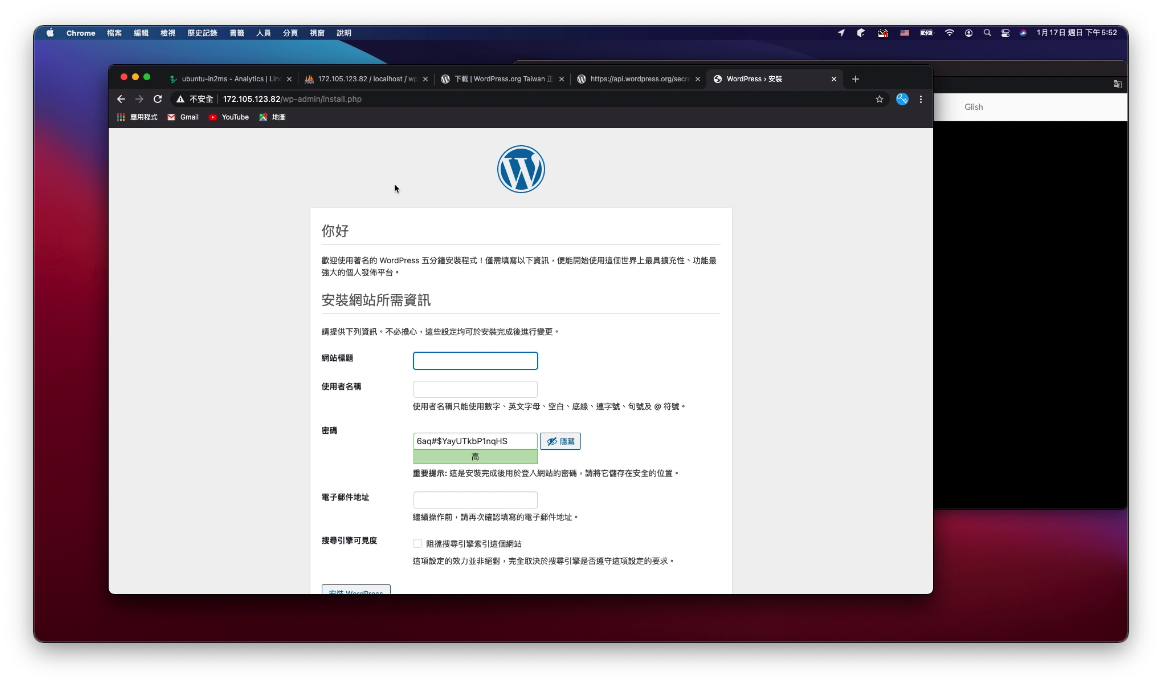Check the 阻擋搜尋引擎索引這個網站 checkbox
The height and width of the screenshot is (684, 1162).
[x=417, y=543]
